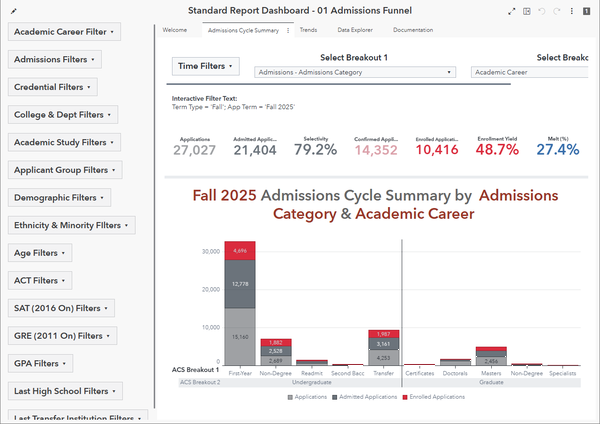Click the First-Year applications bar segment 15,160
This screenshot has height=424, width=600.
click(x=240, y=337)
